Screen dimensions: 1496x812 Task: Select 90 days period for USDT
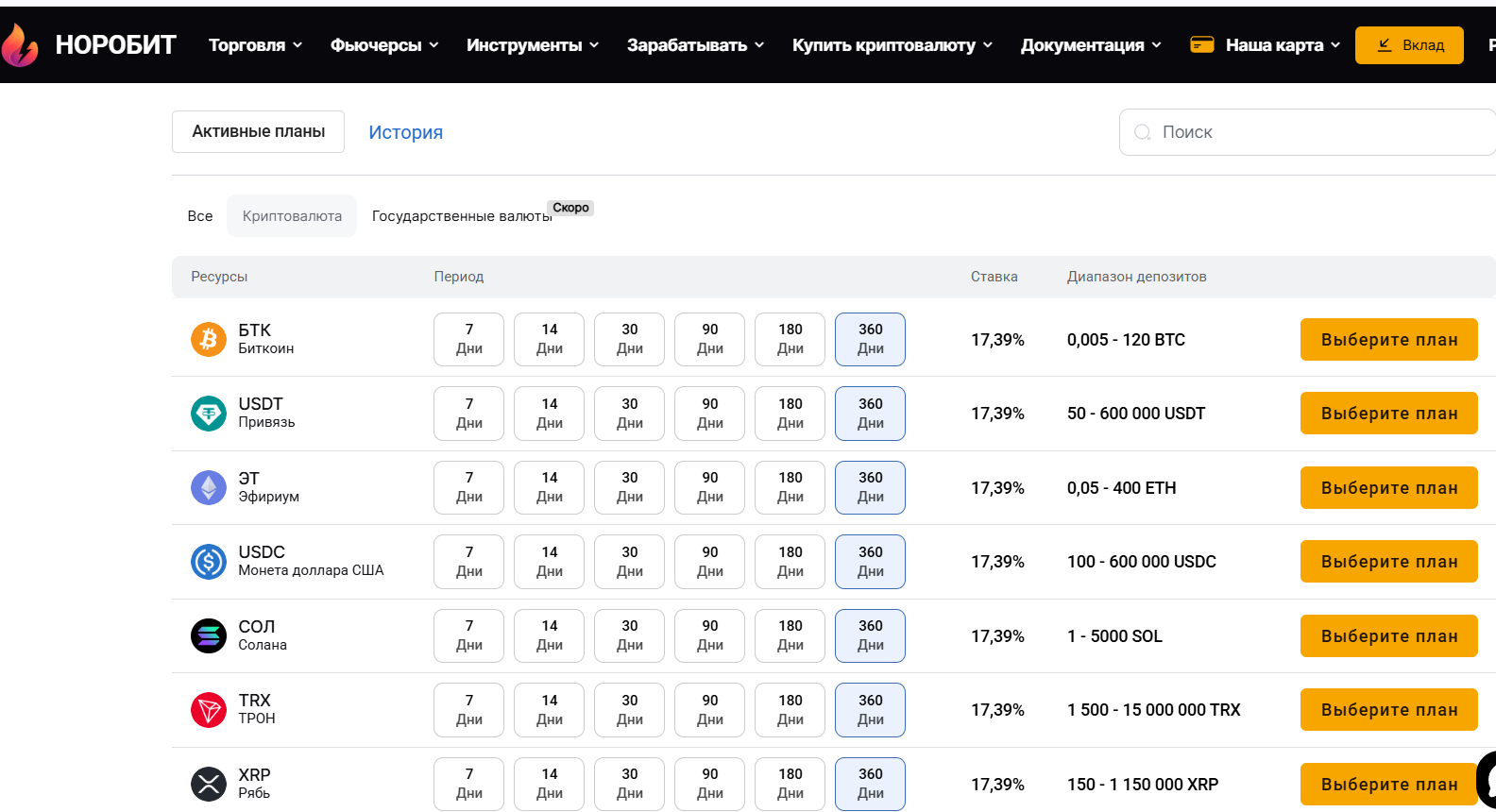(710, 414)
